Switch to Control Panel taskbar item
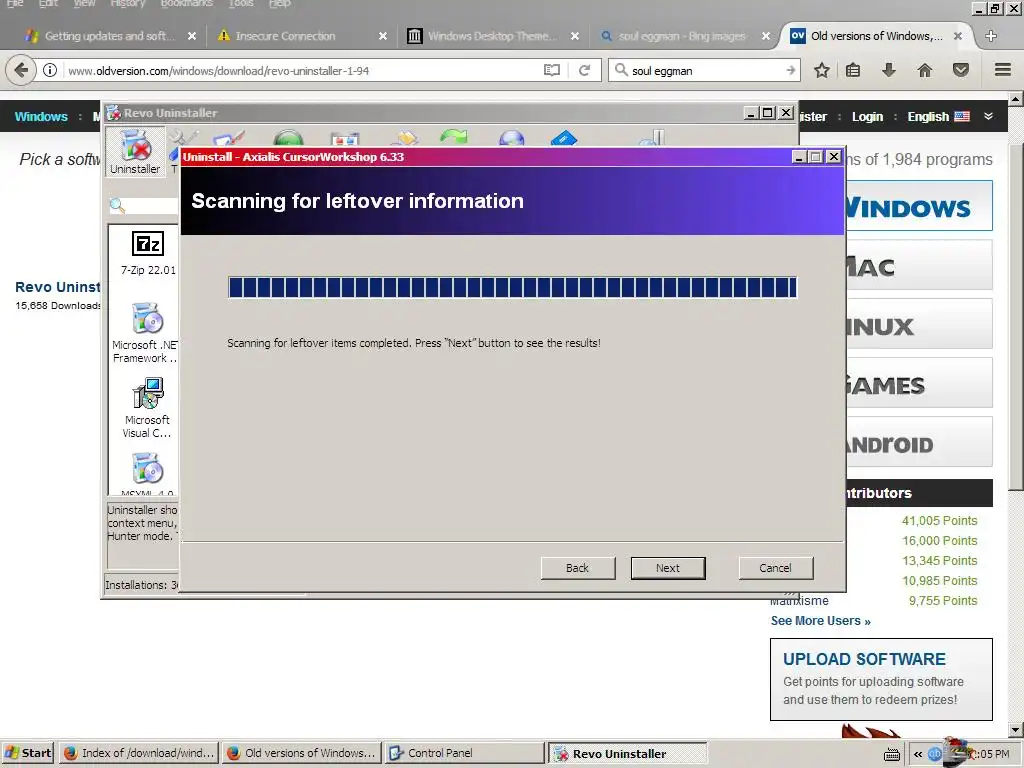 (464, 753)
